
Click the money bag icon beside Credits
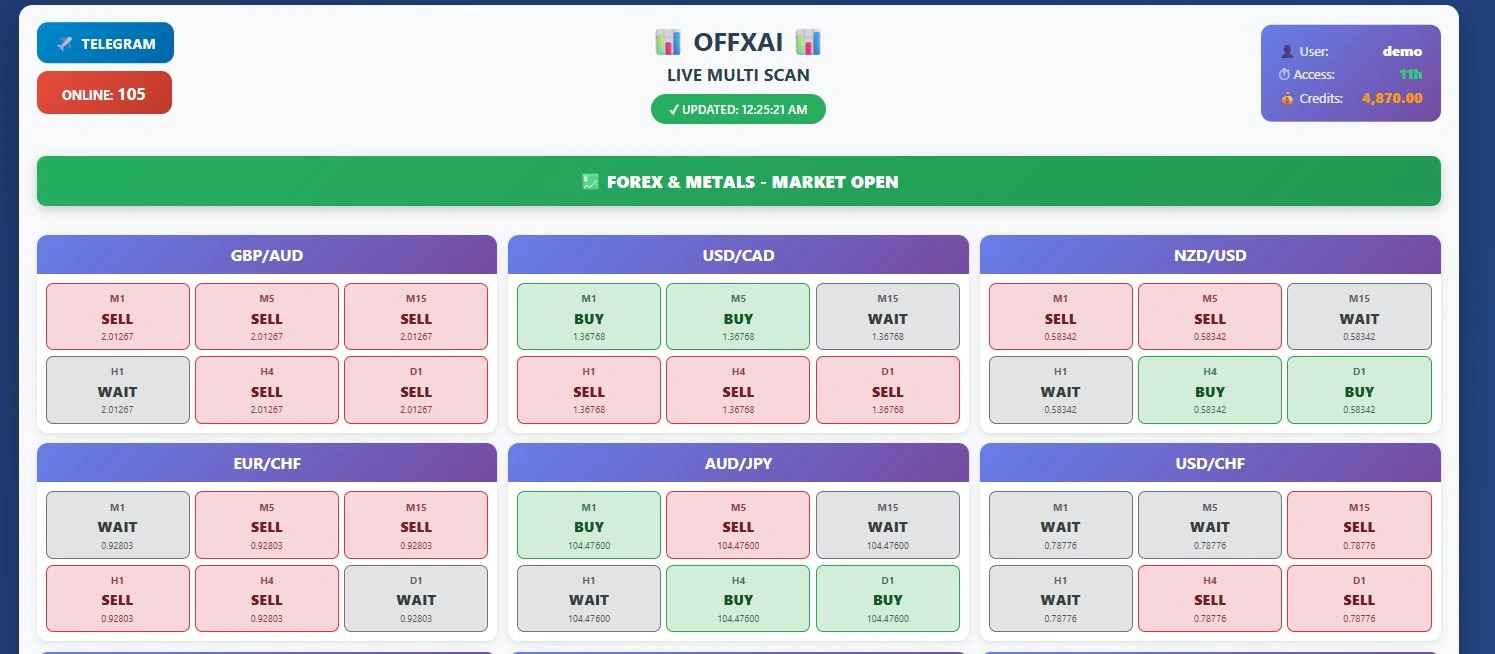(x=1286, y=99)
